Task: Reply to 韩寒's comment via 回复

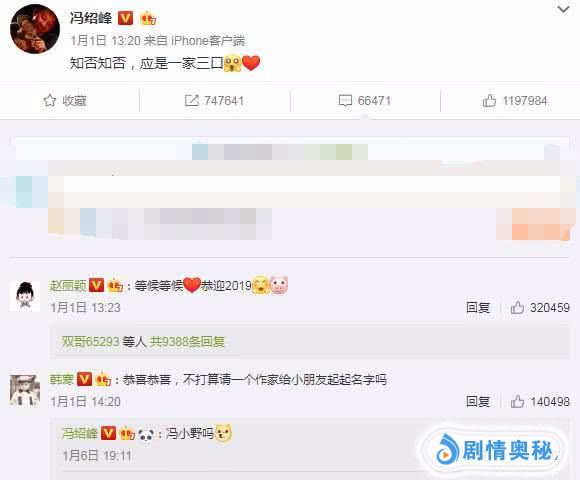Action: pos(478,402)
